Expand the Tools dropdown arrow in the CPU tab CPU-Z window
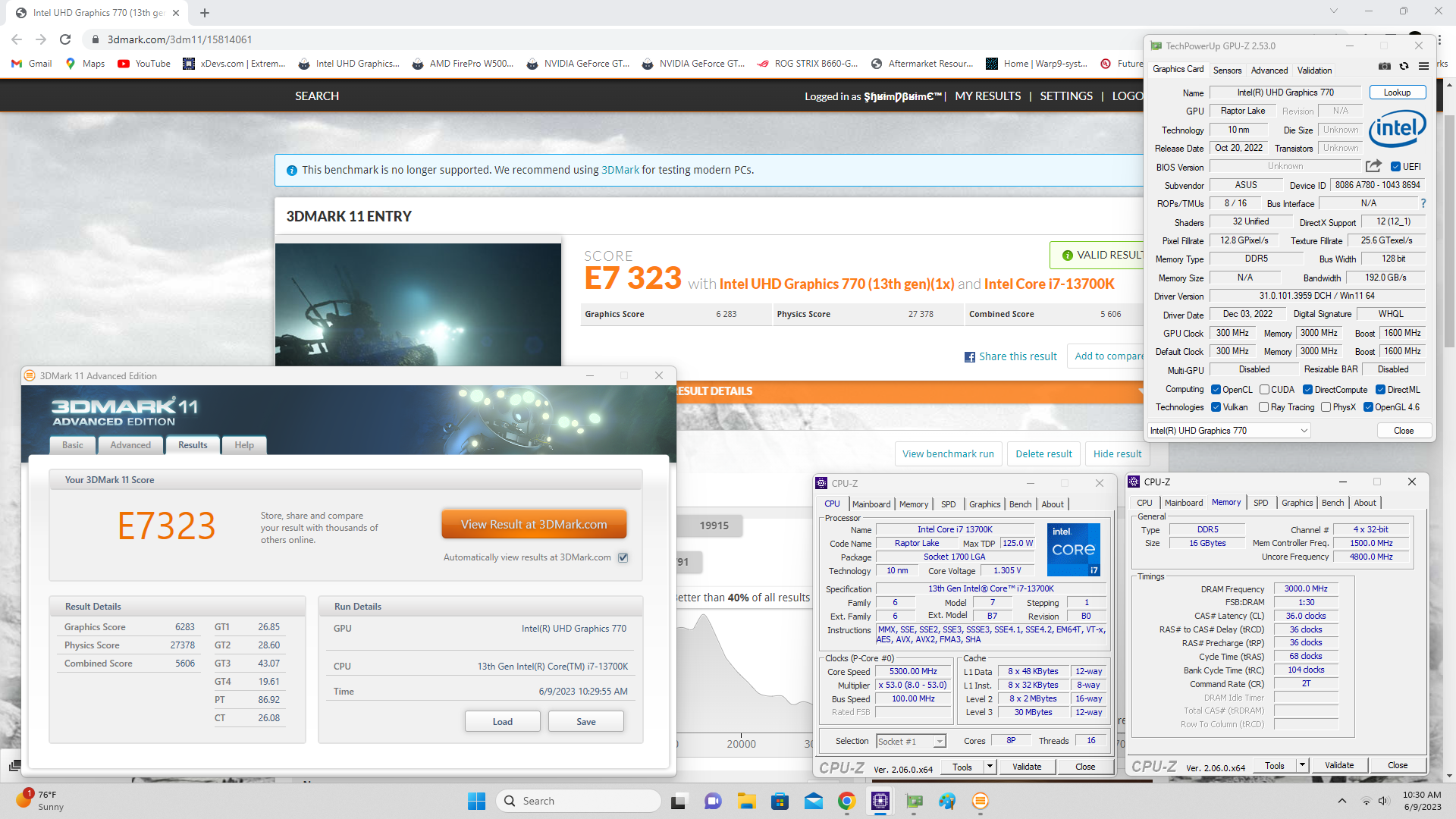This screenshot has height=819, width=1456. (990, 767)
